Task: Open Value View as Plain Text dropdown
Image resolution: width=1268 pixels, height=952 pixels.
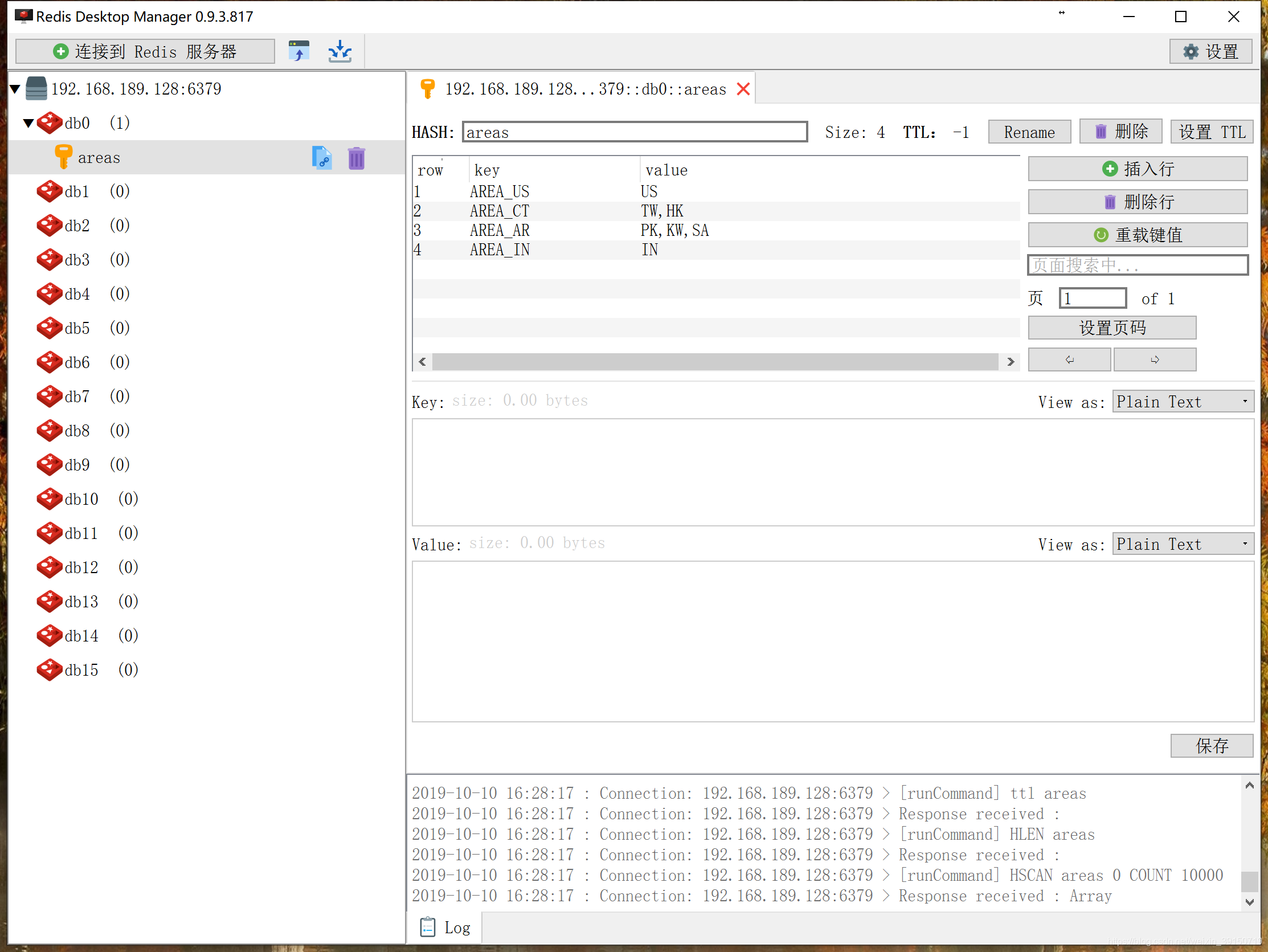Action: (x=1182, y=544)
